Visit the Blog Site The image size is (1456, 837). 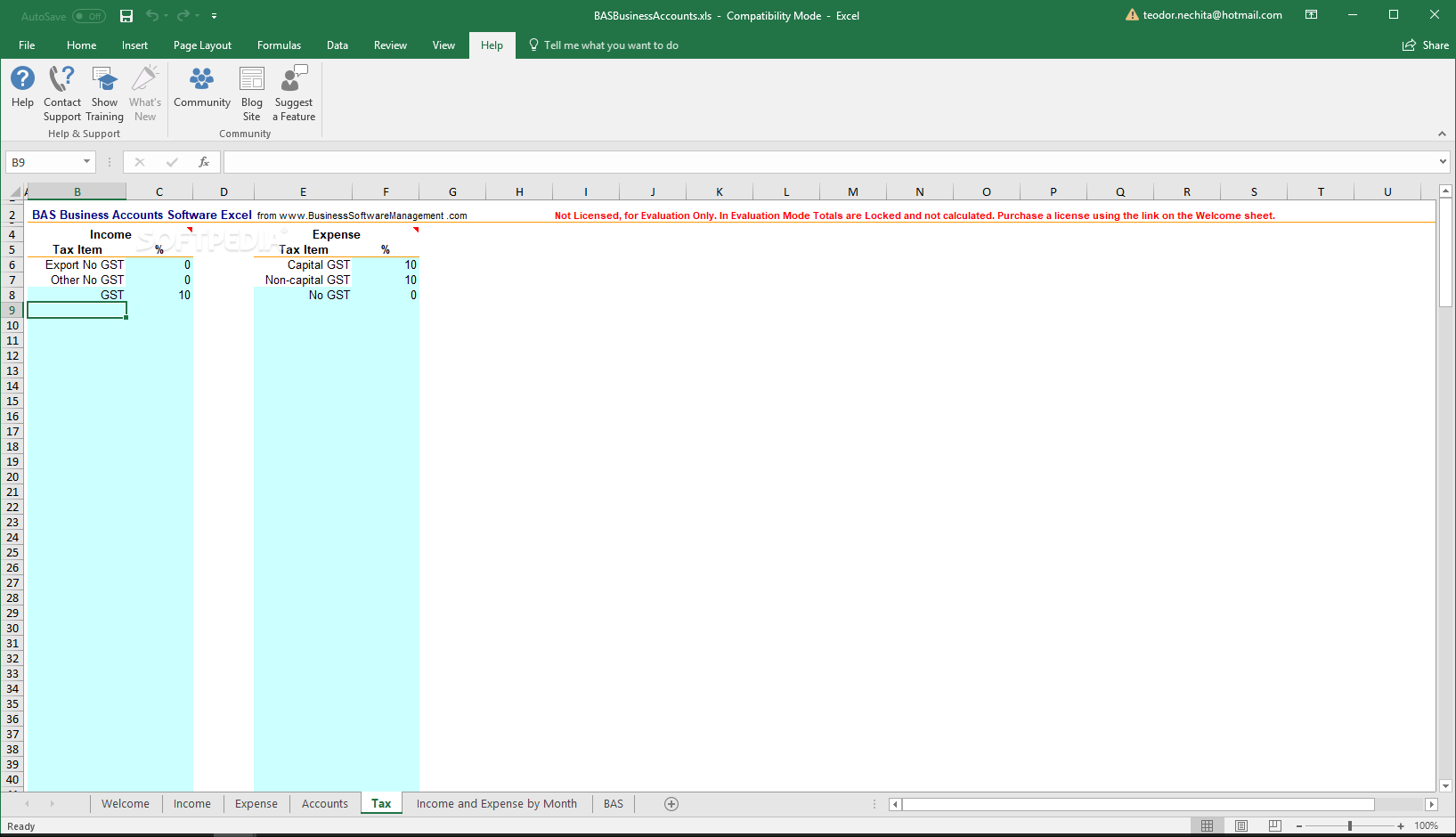[252, 93]
